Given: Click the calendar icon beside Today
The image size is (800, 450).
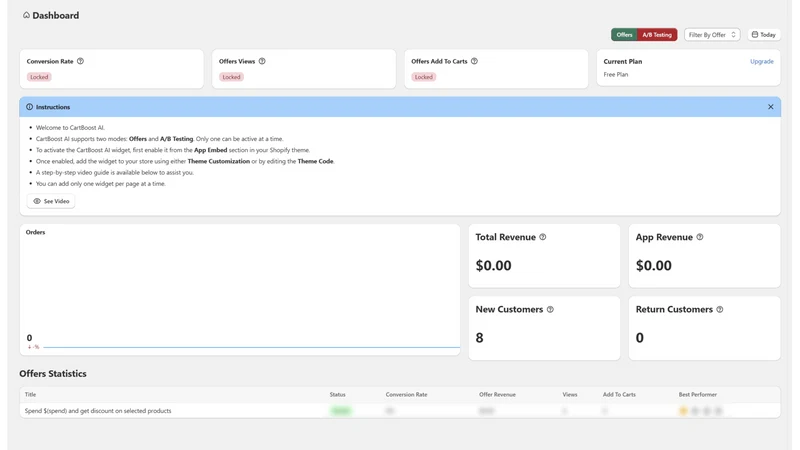Looking at the screenshot, I should (x=755, y=35).
